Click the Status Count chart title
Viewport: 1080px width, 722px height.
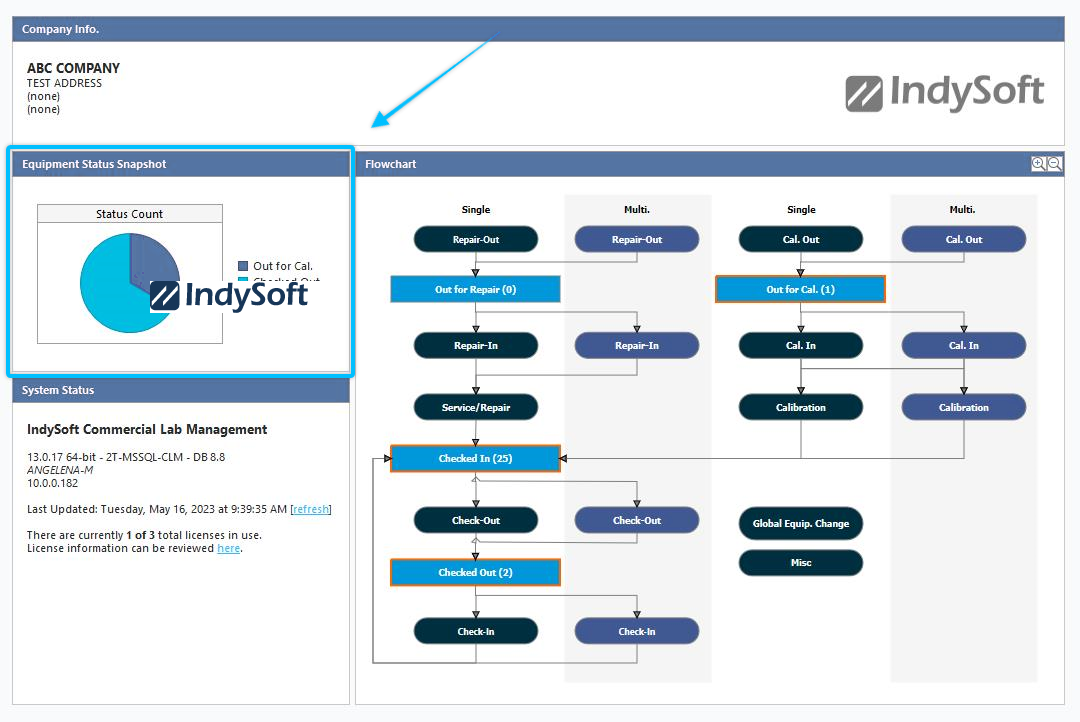pyautogui.click(x=129, y=214)
